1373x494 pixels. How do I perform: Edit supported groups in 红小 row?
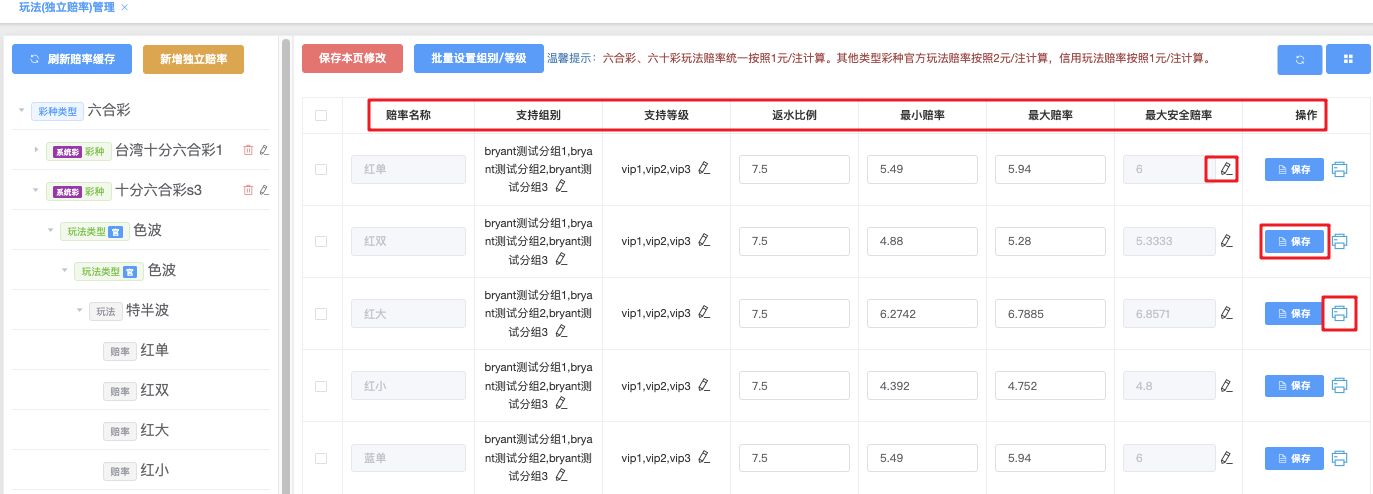pyautogui.click(x=561, y=403)
